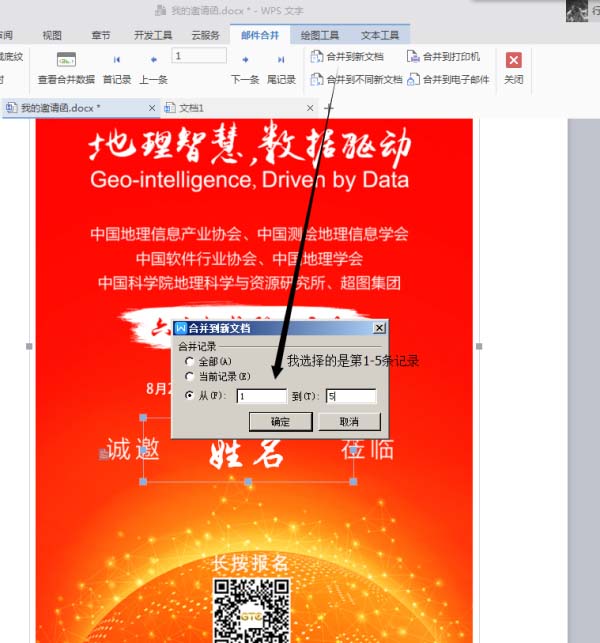Image resolution: width=600 pixels, height=643 pixels.
Task: Click 合并到电子邮件 in ribbon
Action: point(448,79)
